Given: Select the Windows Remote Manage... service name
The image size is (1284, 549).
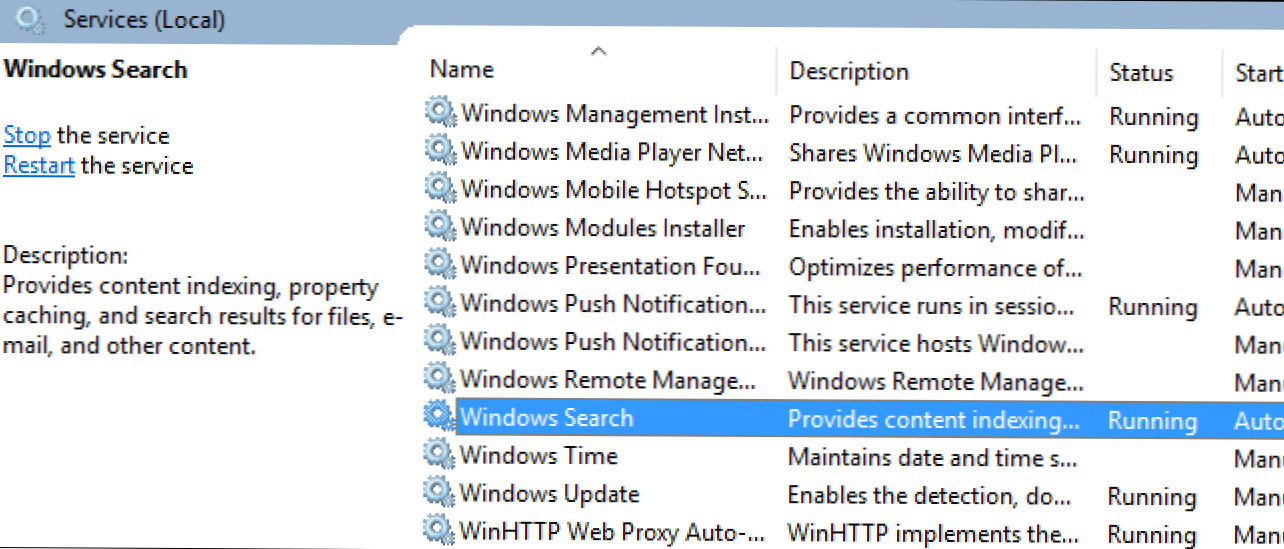Looking at the screenshot, I should pyautogui.click(x=608, y=380).
